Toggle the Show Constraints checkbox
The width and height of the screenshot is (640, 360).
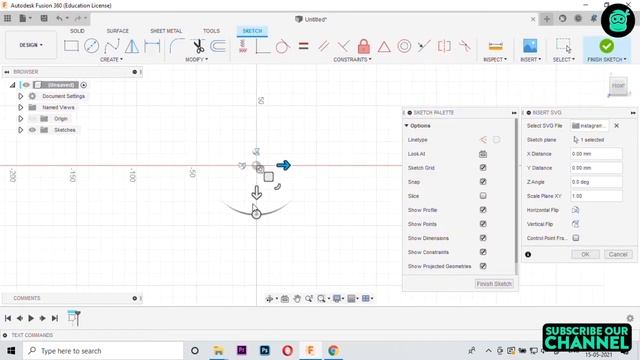(x=483, y=252)
